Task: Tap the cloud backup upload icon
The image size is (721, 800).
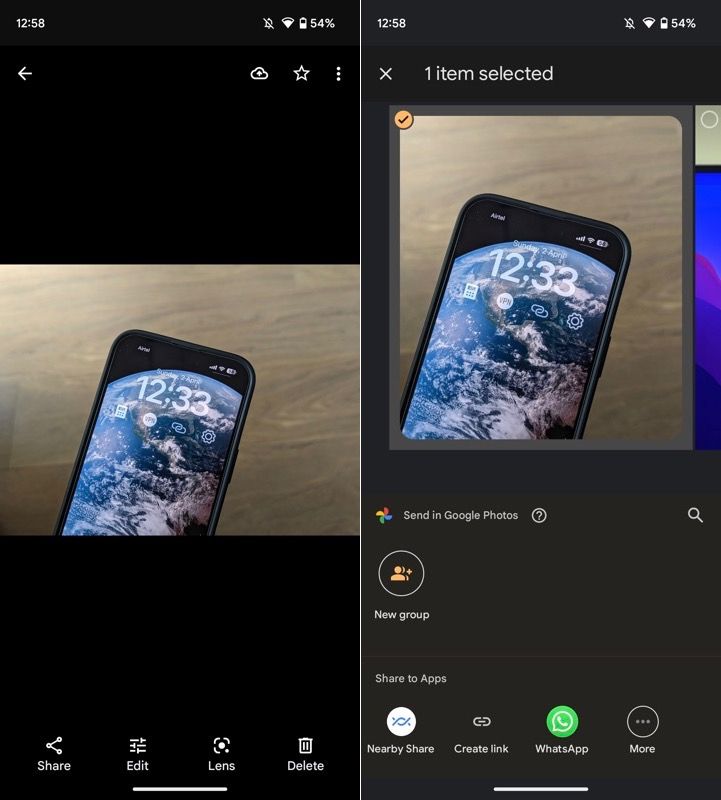Action: pos(259,73)
